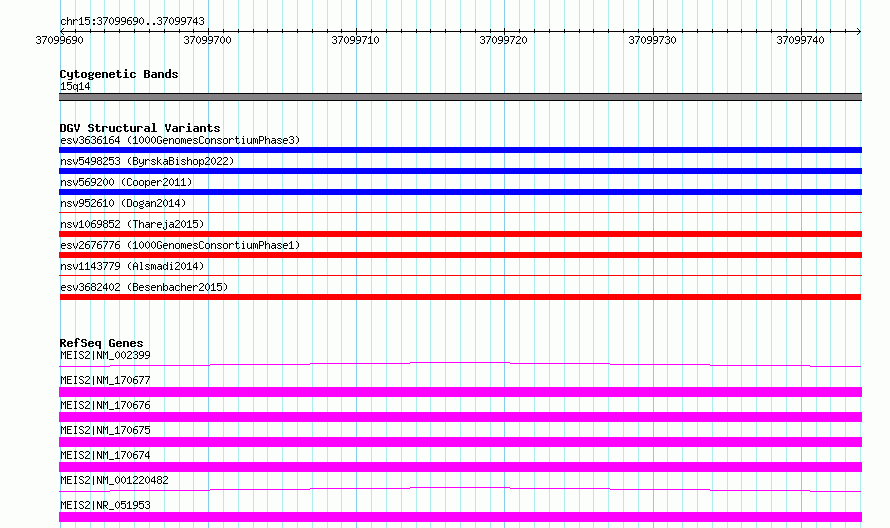
Task: Click the blue bar for nsv5498253
Action: 460,171
